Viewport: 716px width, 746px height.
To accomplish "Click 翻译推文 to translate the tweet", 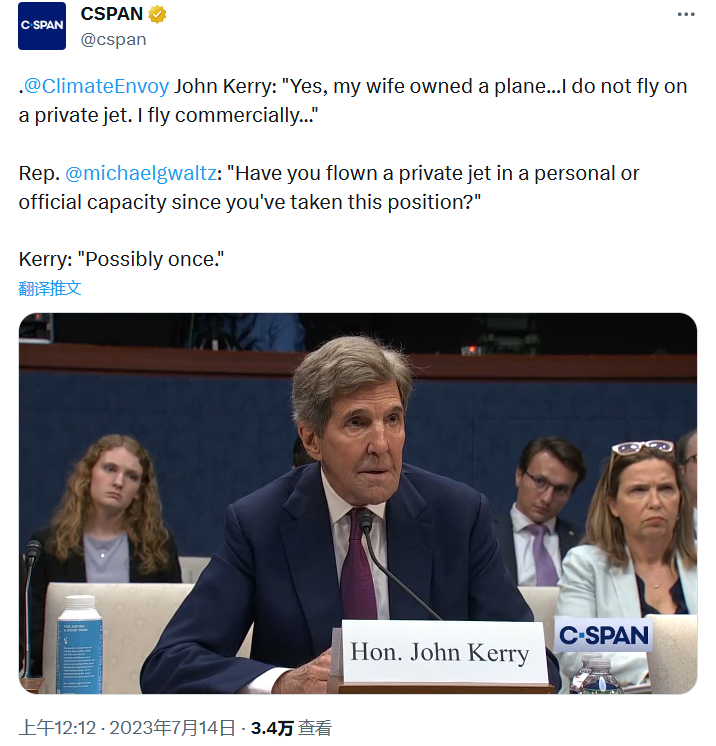I will tap(50, 288).
